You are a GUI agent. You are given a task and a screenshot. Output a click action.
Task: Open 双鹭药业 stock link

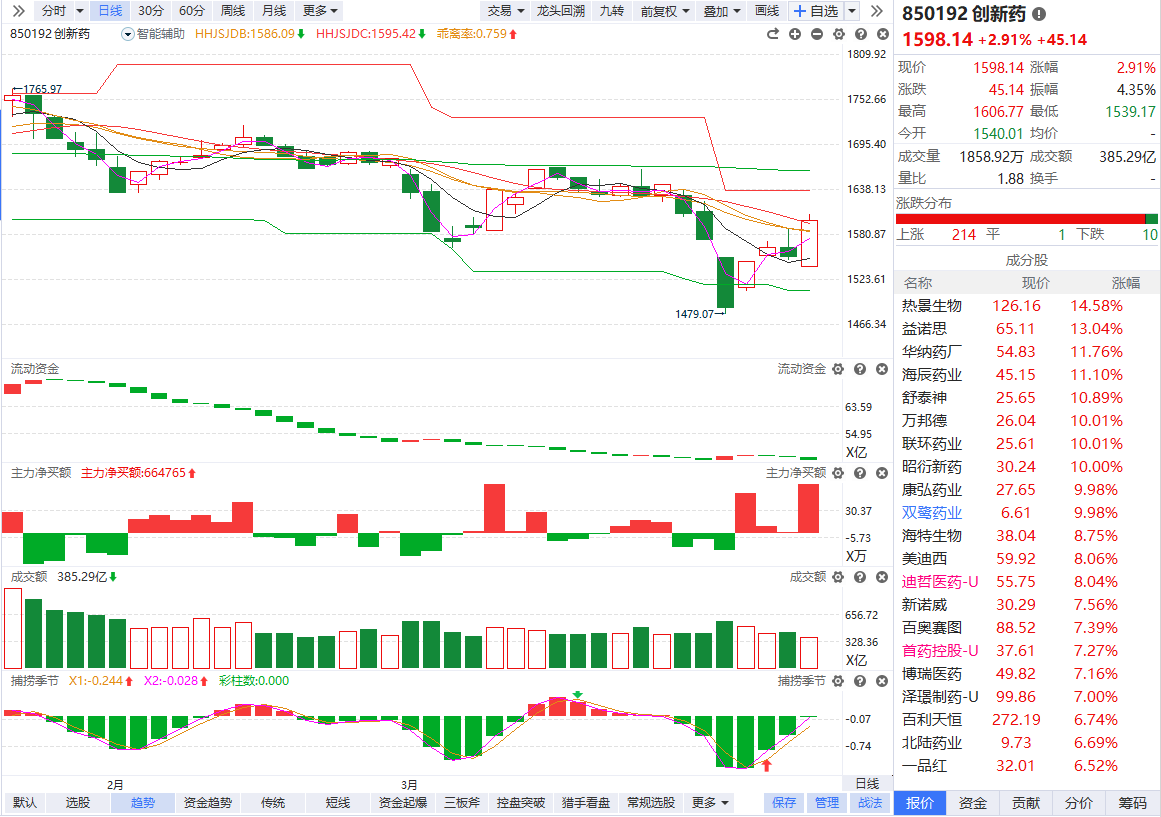coord(931,513)
